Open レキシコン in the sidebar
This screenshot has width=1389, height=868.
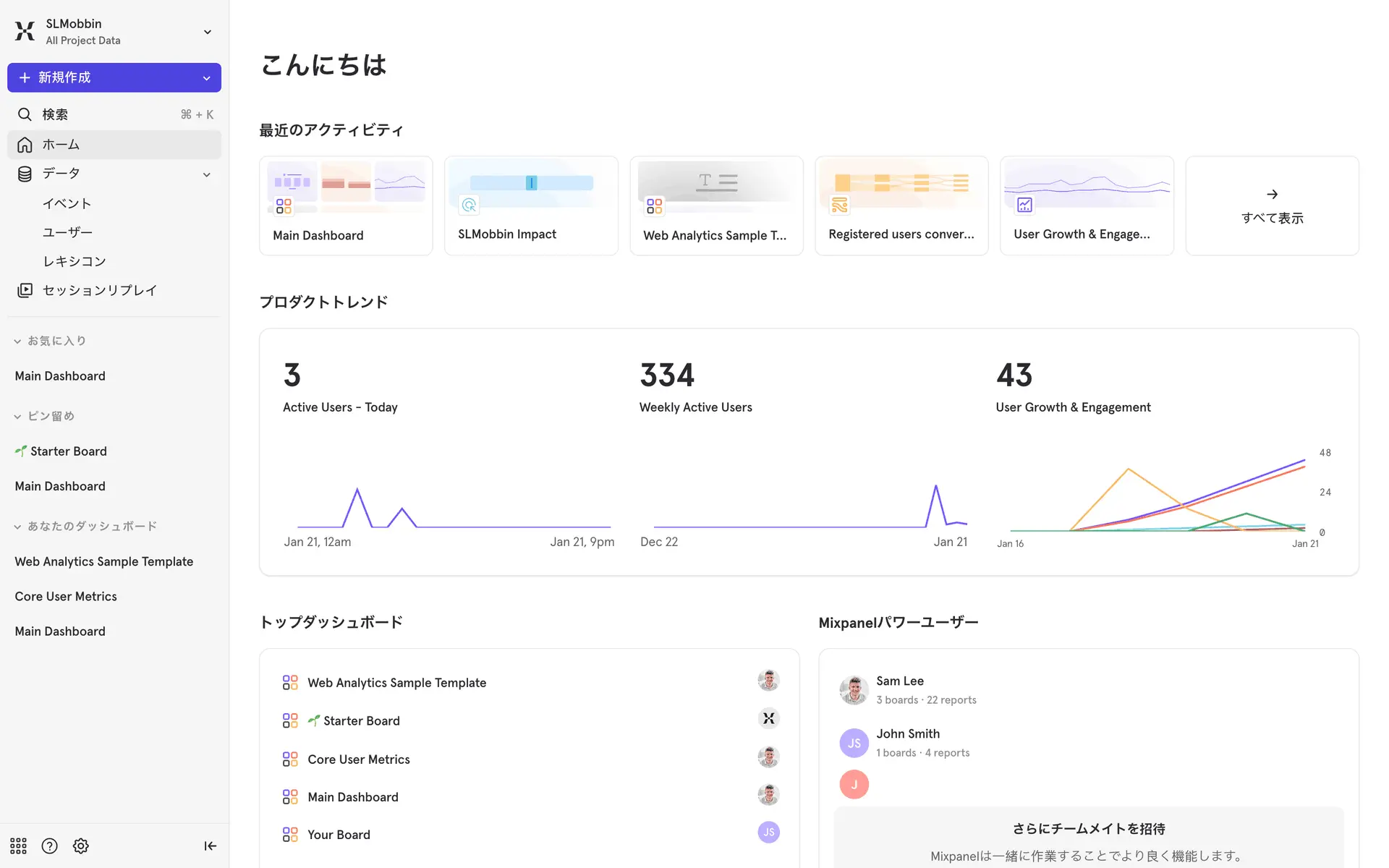[x=74, y=261]
